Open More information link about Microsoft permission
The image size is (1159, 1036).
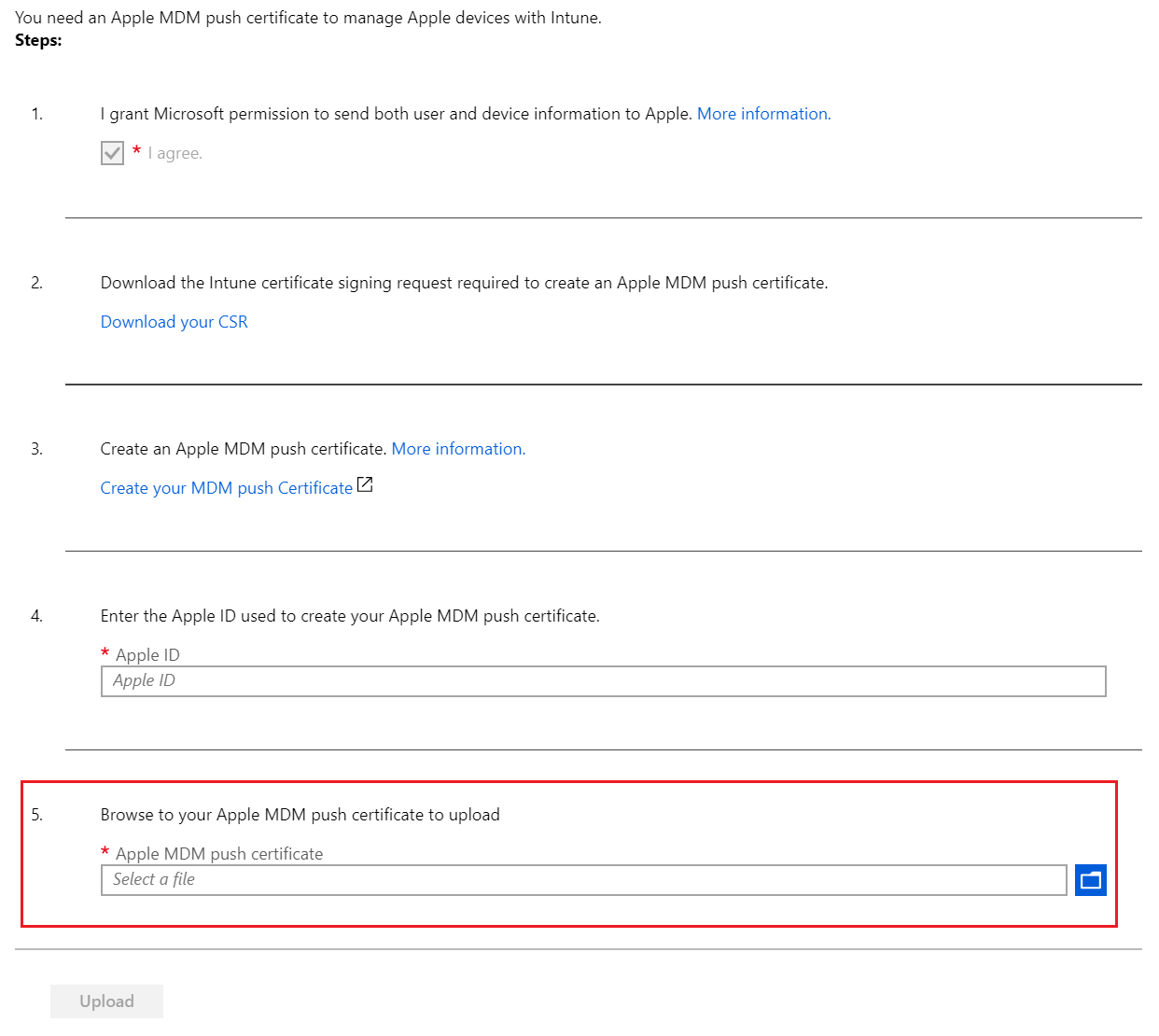coord(763,114)
